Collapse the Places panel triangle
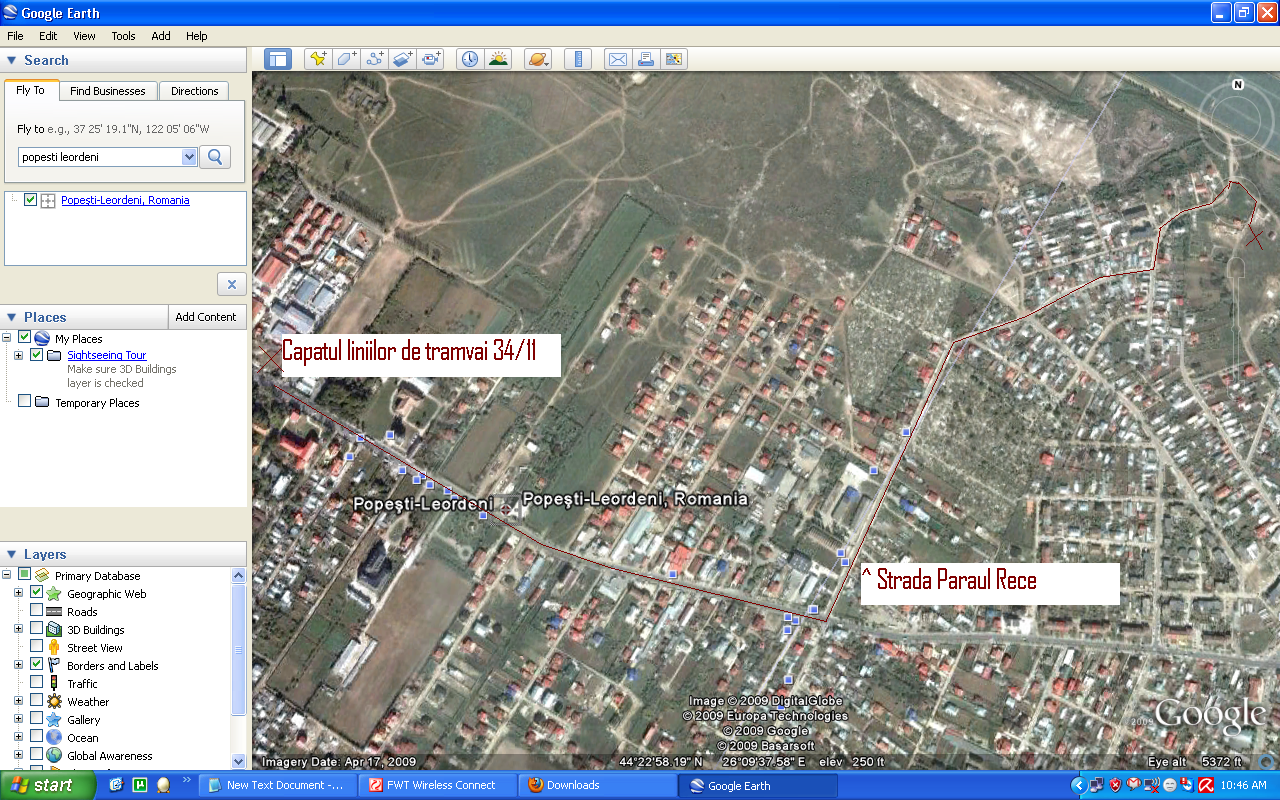This screenshot has height=800, width=1280. click(11, 317)
